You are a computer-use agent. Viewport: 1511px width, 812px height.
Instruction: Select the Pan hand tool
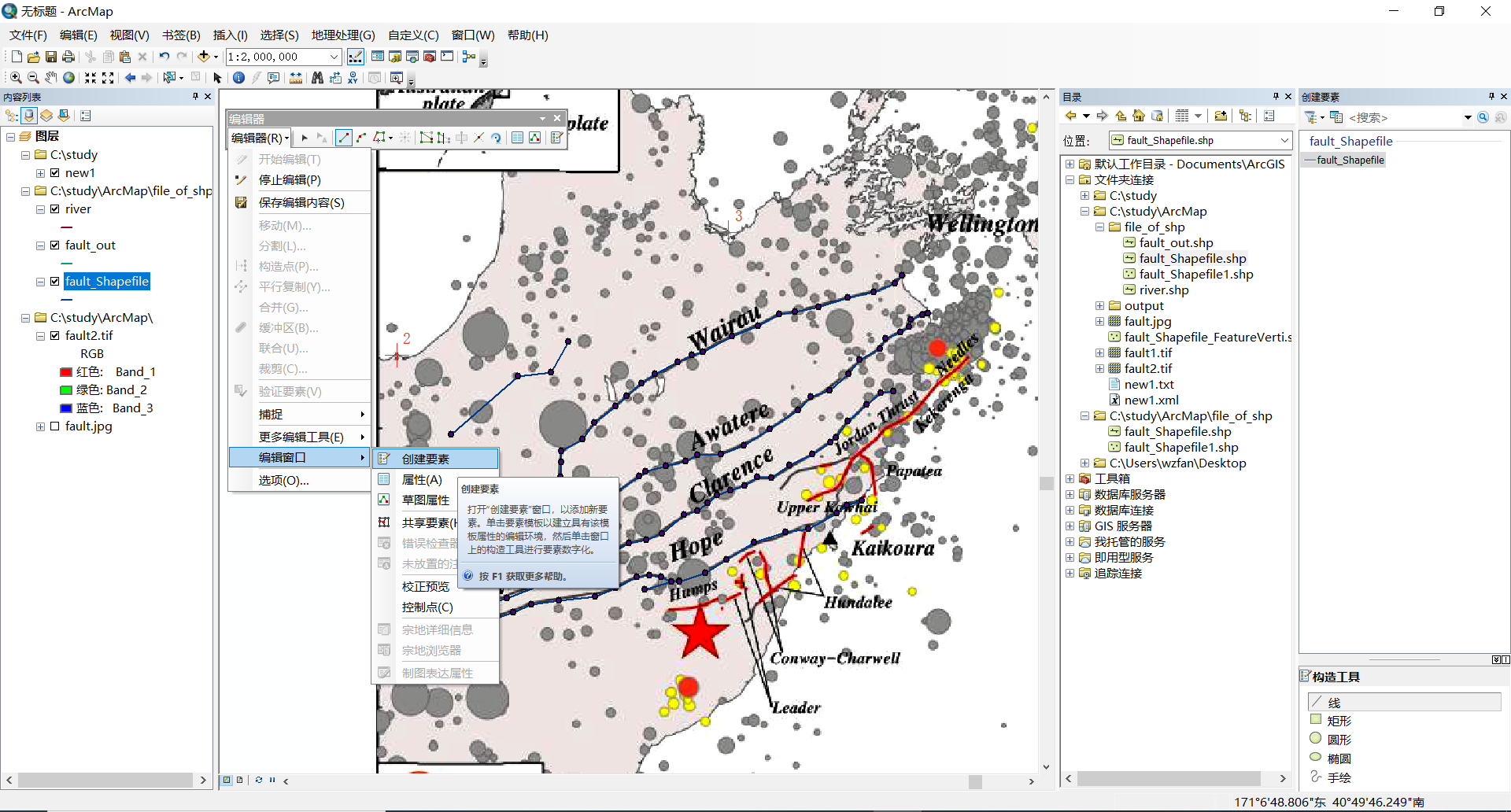50,78
